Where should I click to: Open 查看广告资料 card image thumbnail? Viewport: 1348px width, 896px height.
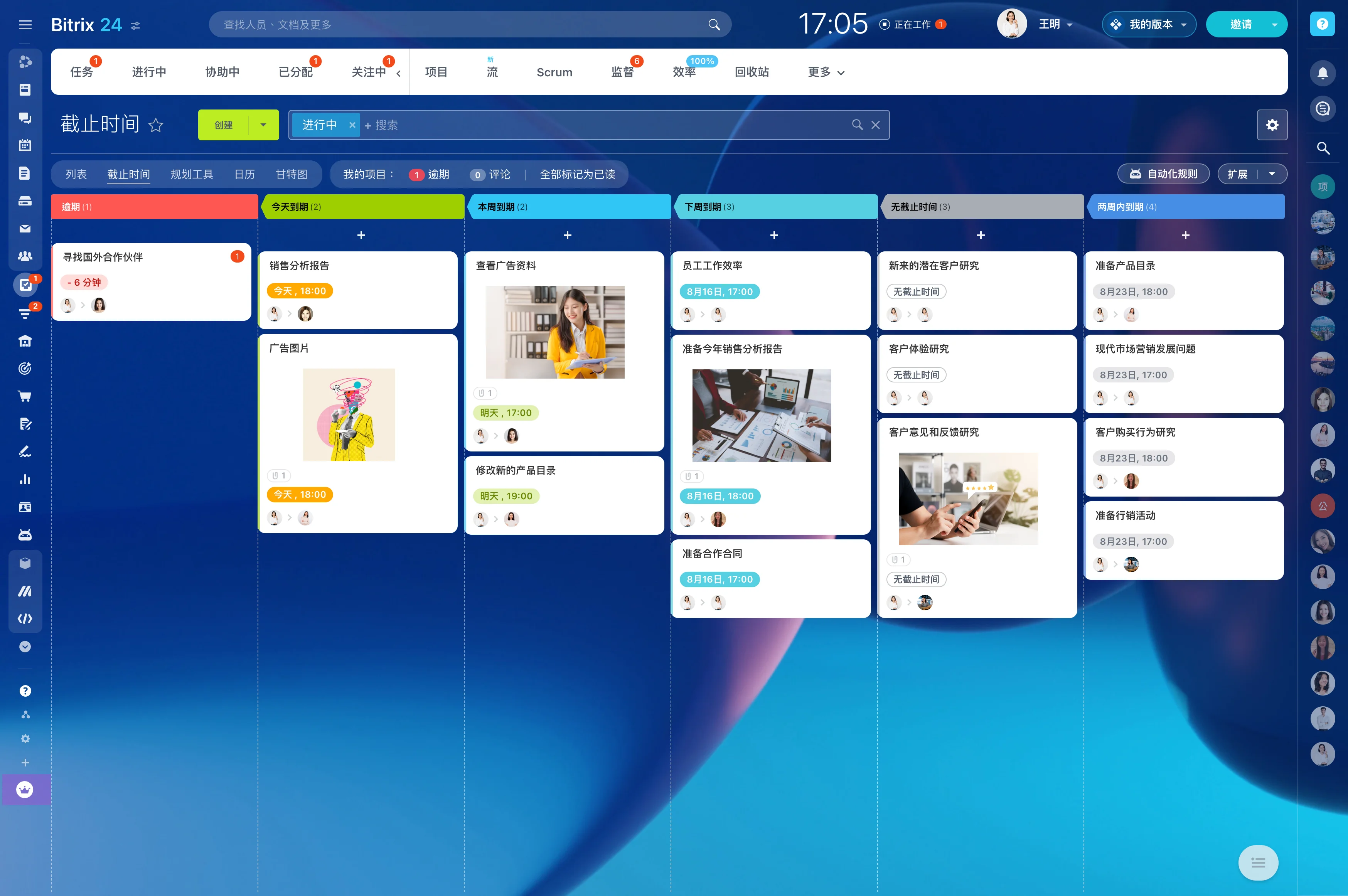[555, 332]
